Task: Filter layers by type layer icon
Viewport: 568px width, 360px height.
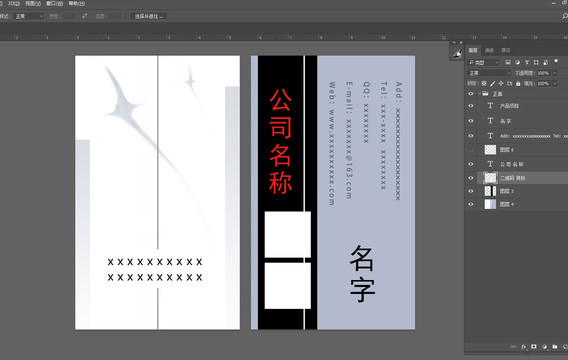Action: [x=527, y=62]
